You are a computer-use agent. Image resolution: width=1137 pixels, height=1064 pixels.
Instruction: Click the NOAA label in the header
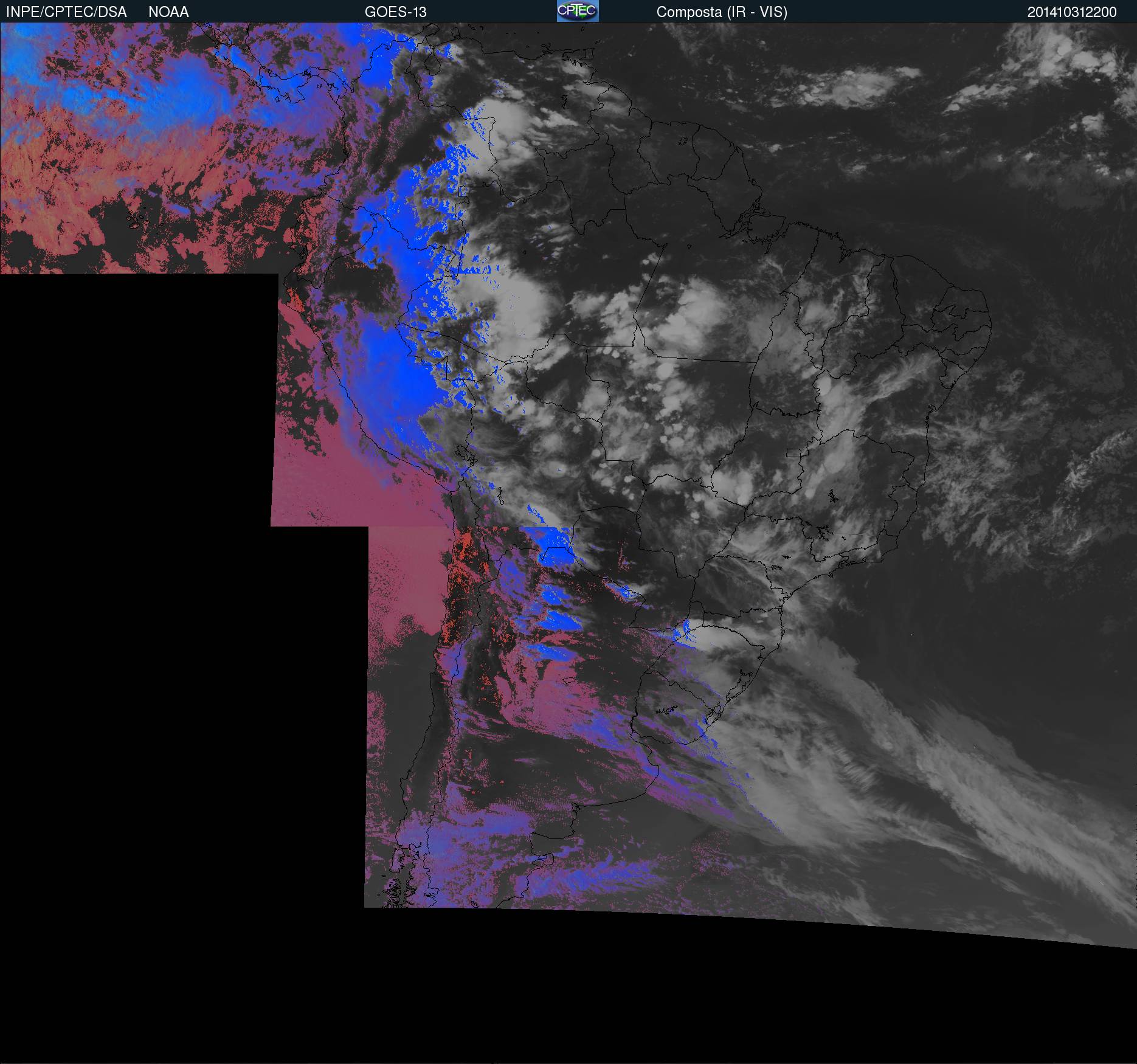[x=168, y=12]
